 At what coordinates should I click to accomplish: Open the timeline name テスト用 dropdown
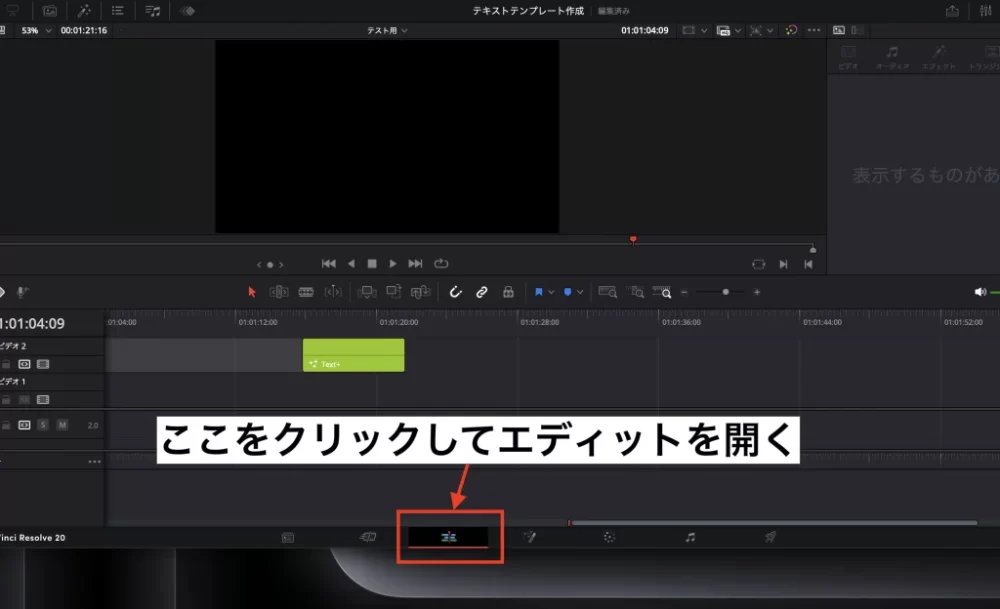[387, 31]
